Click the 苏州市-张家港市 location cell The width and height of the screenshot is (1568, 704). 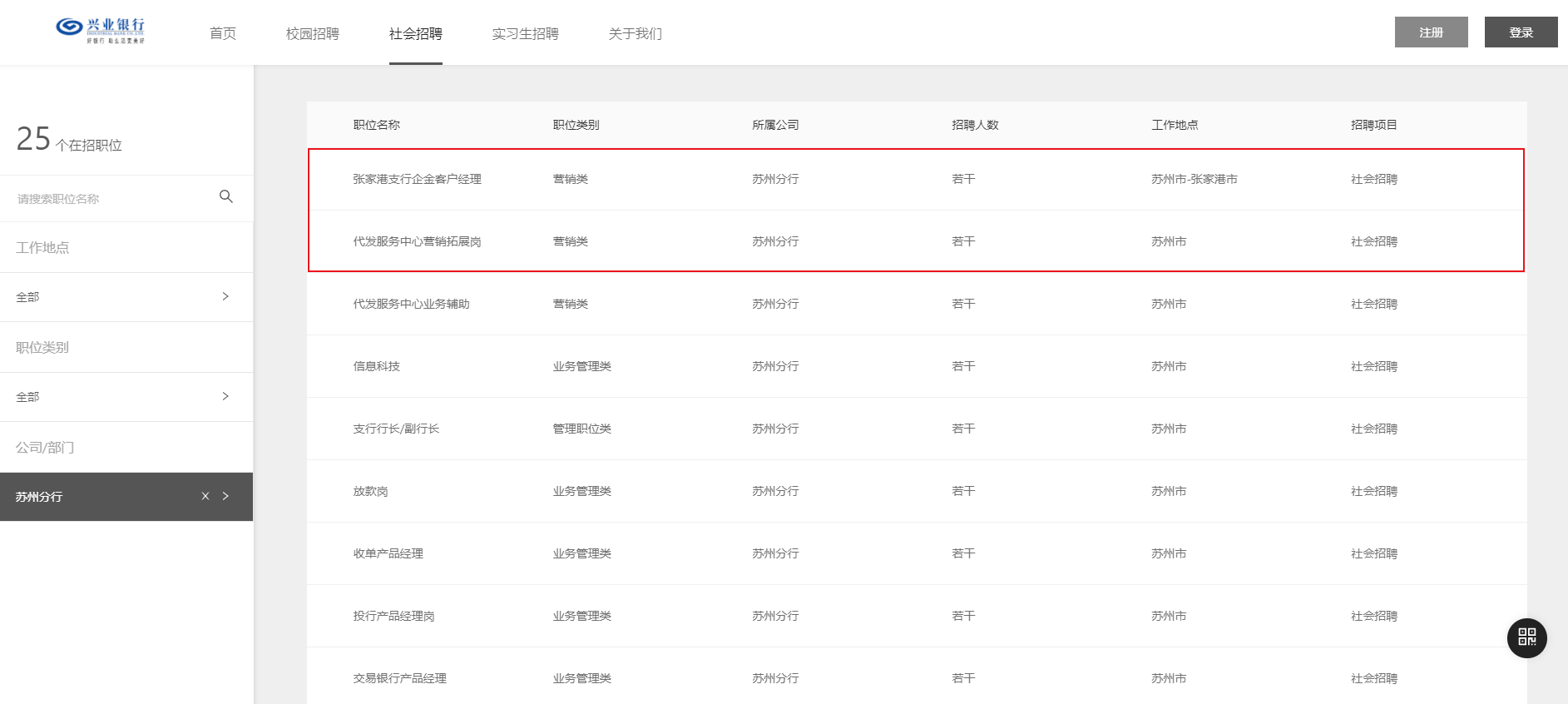pyautogui.click(x=1194, y=179)
